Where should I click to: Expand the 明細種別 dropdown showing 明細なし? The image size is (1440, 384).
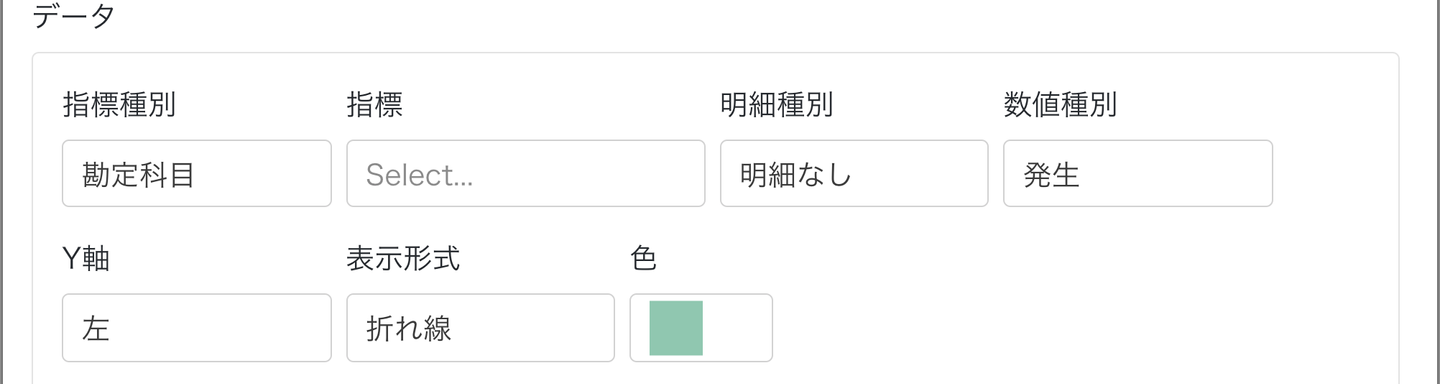[854, 174]
